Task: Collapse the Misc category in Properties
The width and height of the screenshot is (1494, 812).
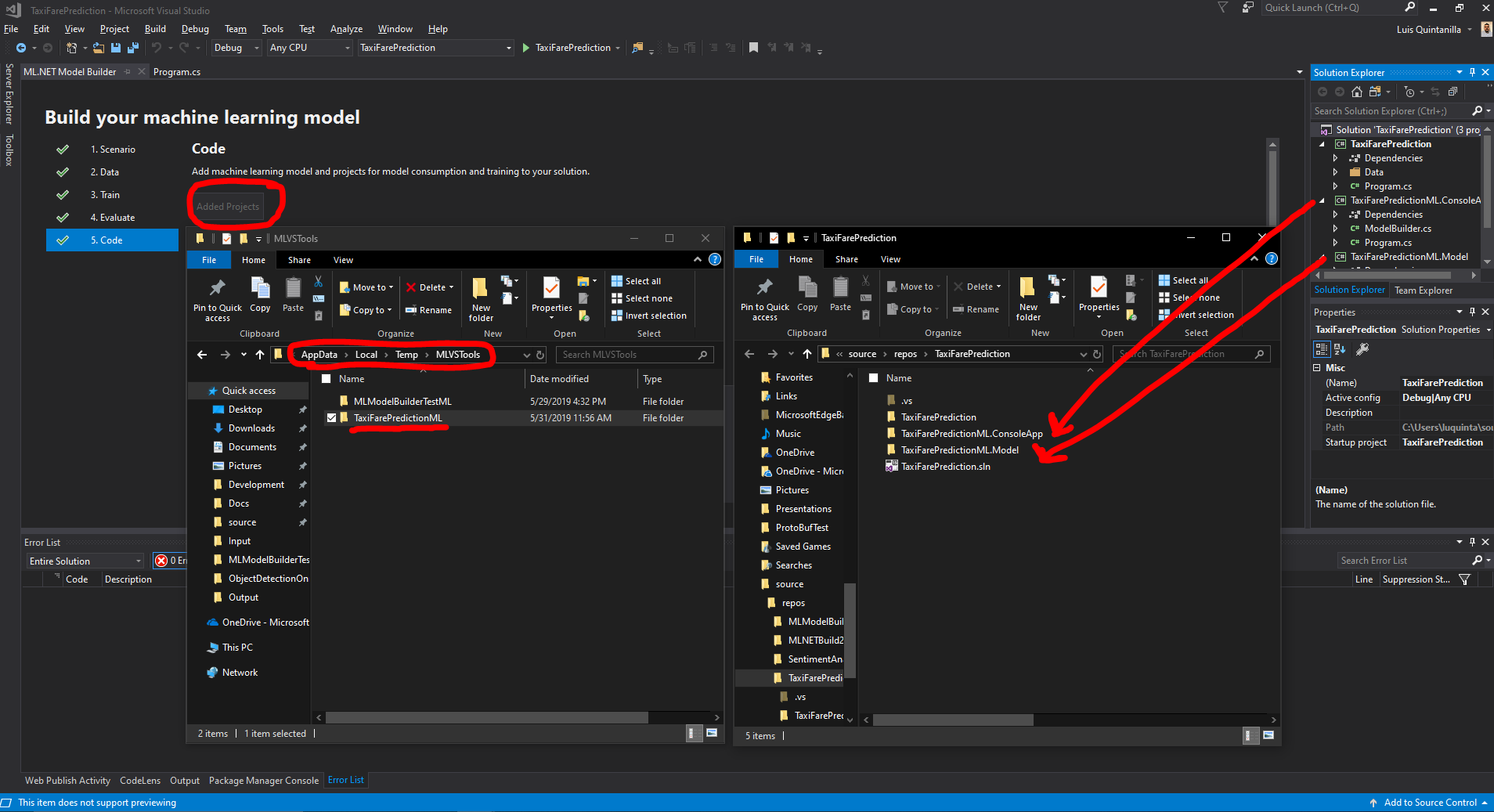Action: click(1317, 368)
